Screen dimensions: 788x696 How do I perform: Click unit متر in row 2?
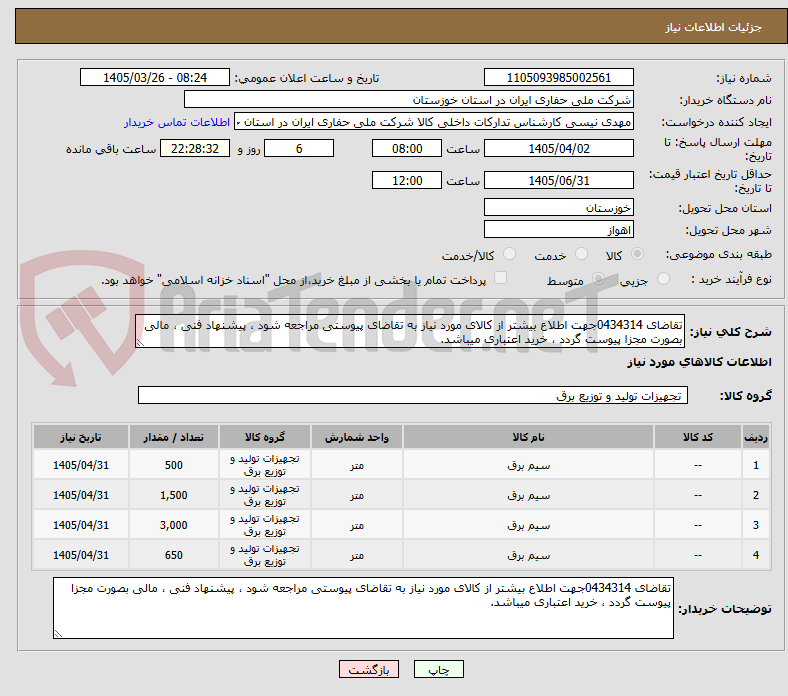coord(357,495)
